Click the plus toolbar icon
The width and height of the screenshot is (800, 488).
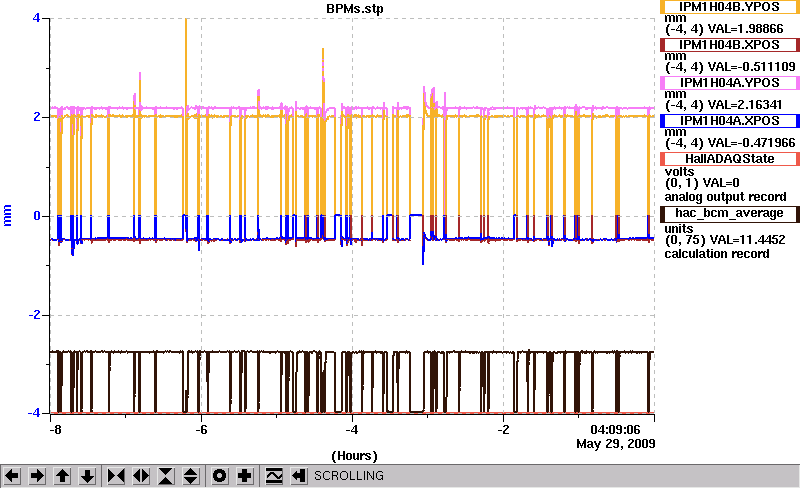pyautogui.click(x=245, y=476)
